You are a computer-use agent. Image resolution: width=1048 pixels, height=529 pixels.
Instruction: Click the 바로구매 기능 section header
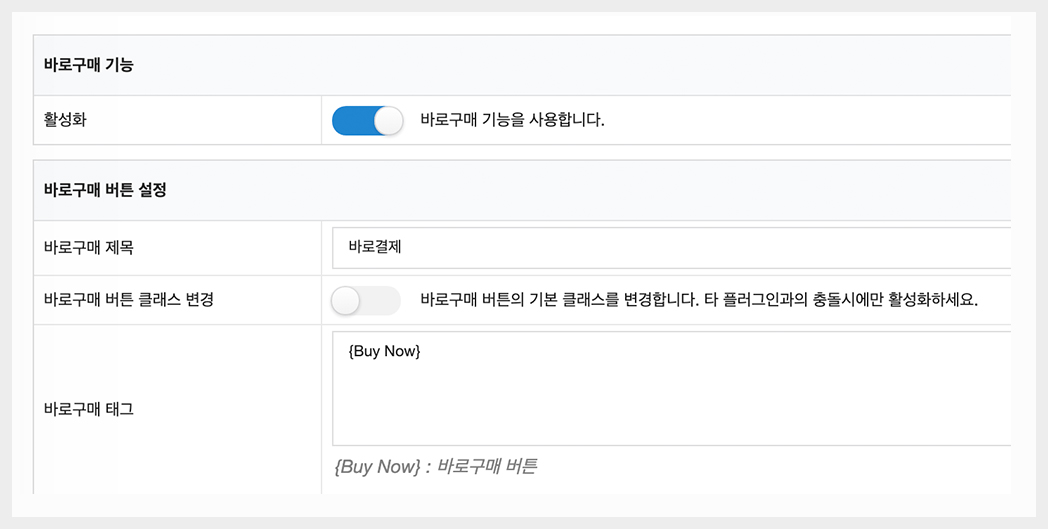pyautogui.click(x=89, y=65)
